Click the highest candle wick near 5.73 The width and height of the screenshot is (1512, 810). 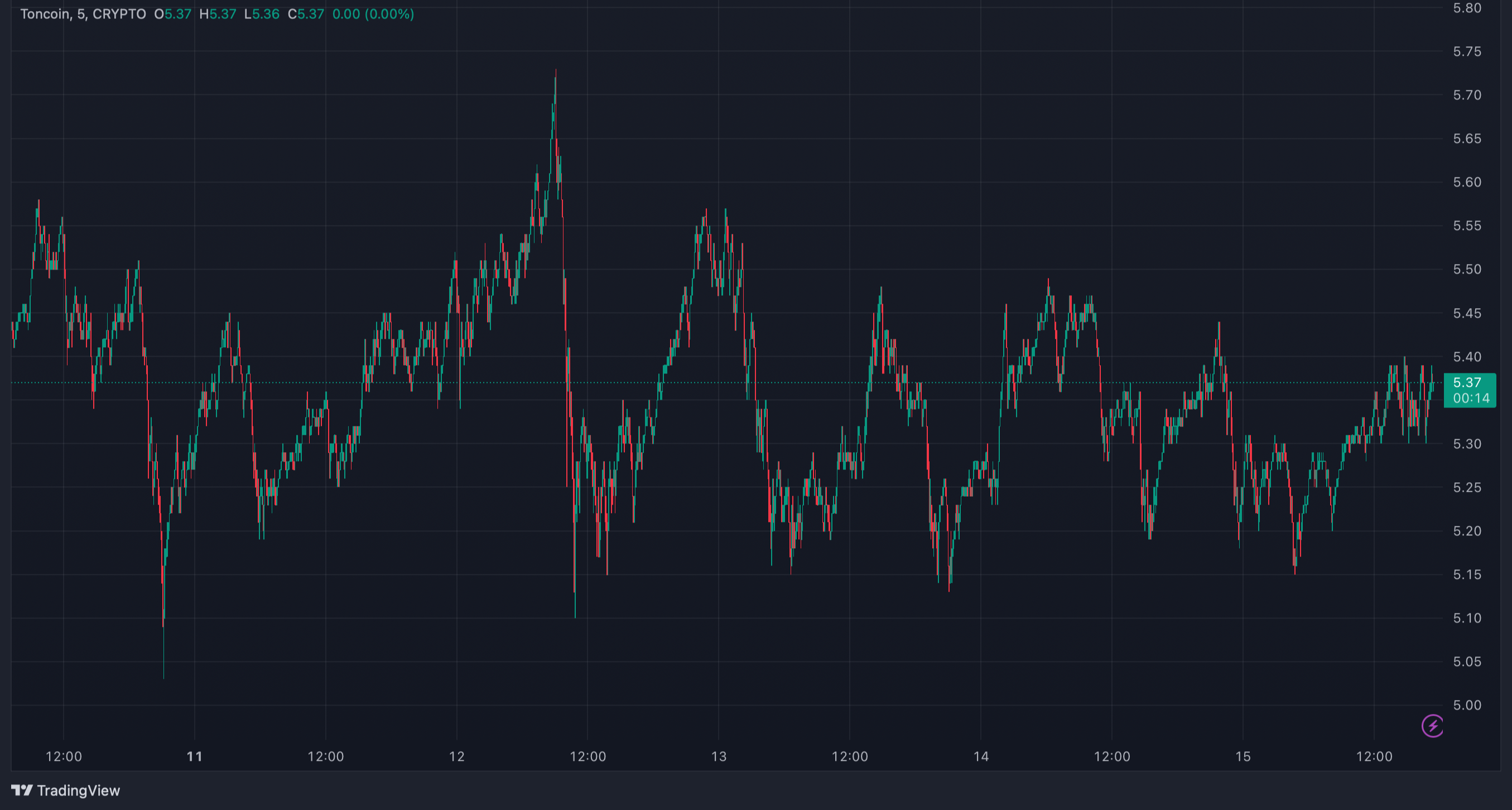pos(555,76)
